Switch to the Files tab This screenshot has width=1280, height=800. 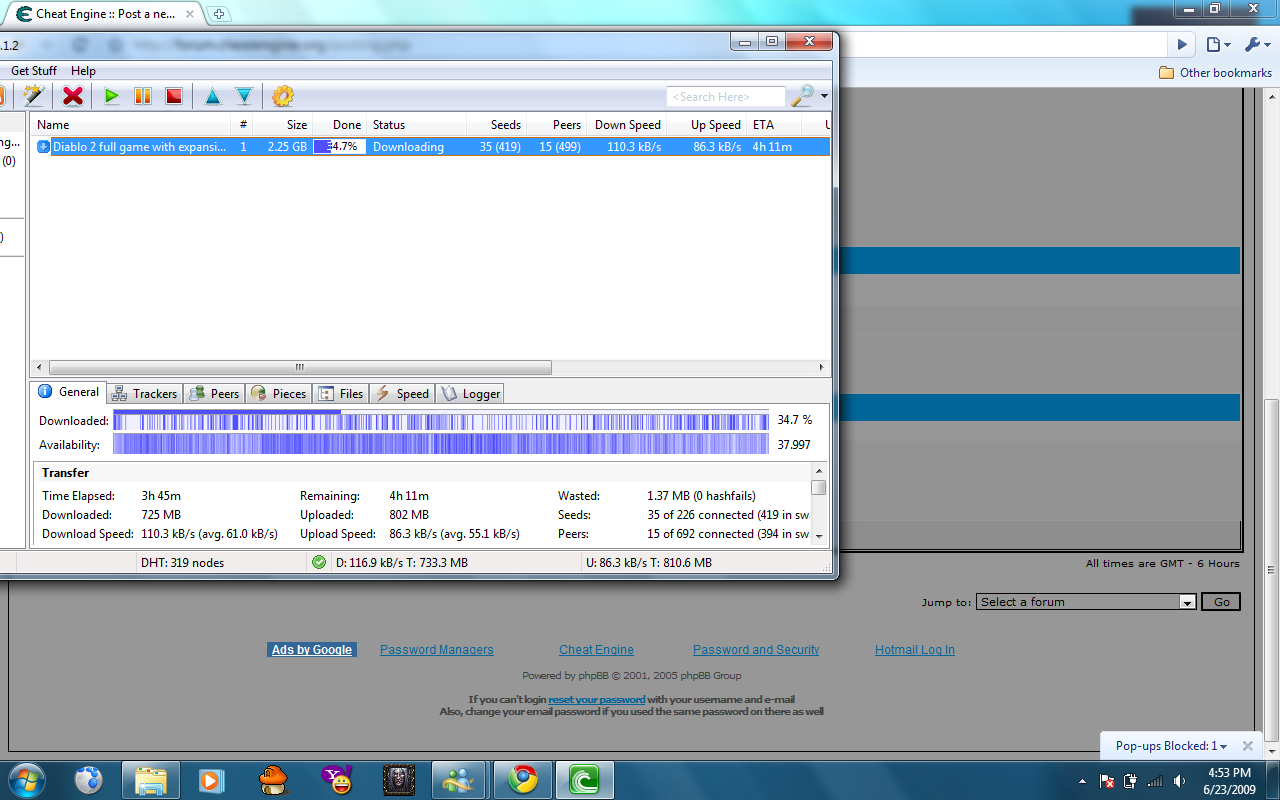pyautogui.click(x=340, y=393)
